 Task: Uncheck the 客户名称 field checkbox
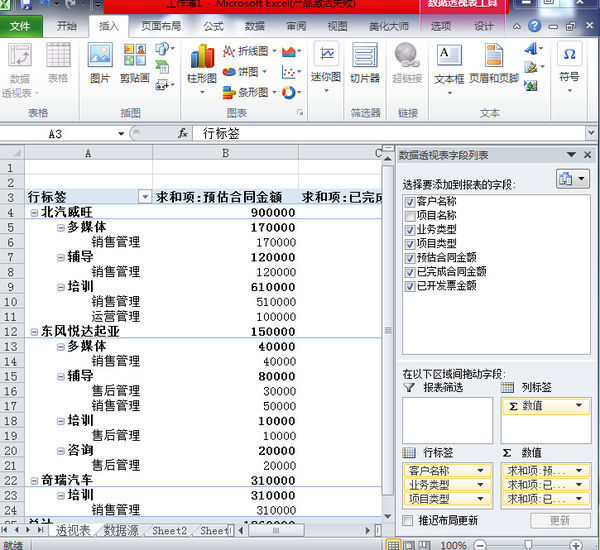[409, 201]
